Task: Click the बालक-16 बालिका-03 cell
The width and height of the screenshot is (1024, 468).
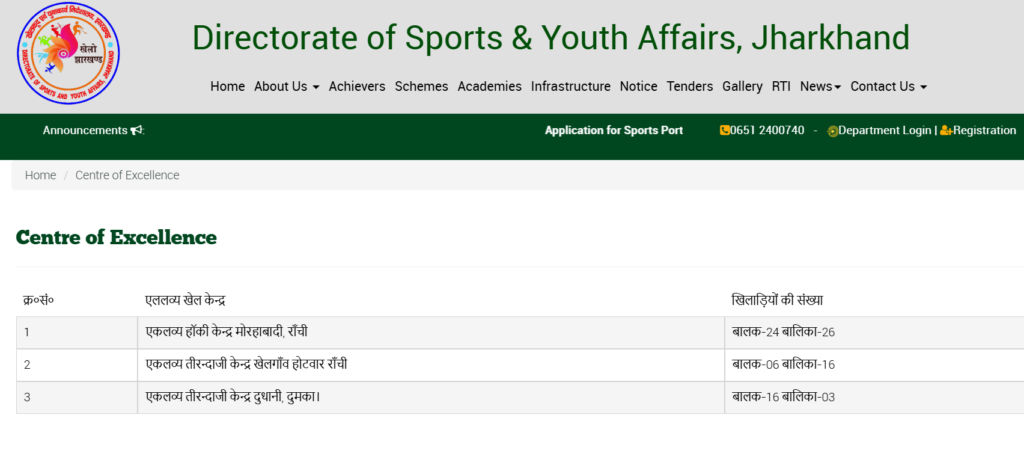Action: pos(874,397)
